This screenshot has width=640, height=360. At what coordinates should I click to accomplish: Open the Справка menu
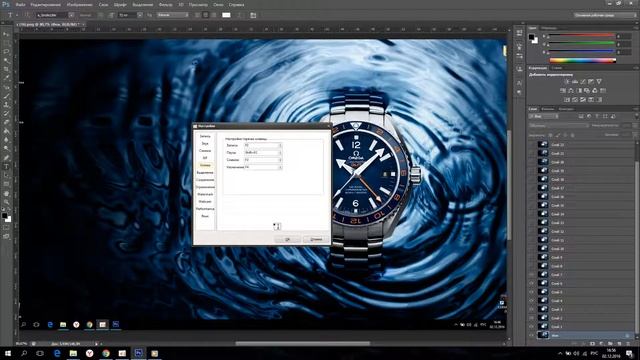click(x=236, y=5)
